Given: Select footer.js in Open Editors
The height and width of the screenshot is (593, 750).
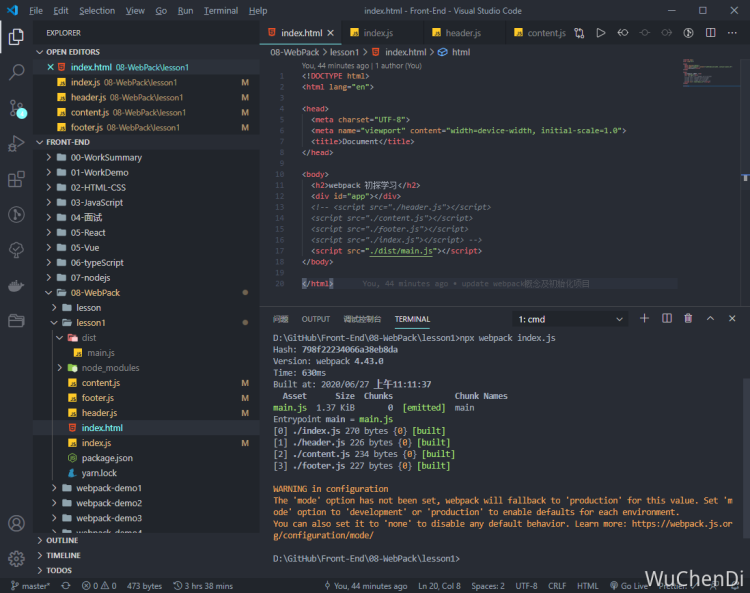Looking at the screenshot, I should tap(146, 127).
